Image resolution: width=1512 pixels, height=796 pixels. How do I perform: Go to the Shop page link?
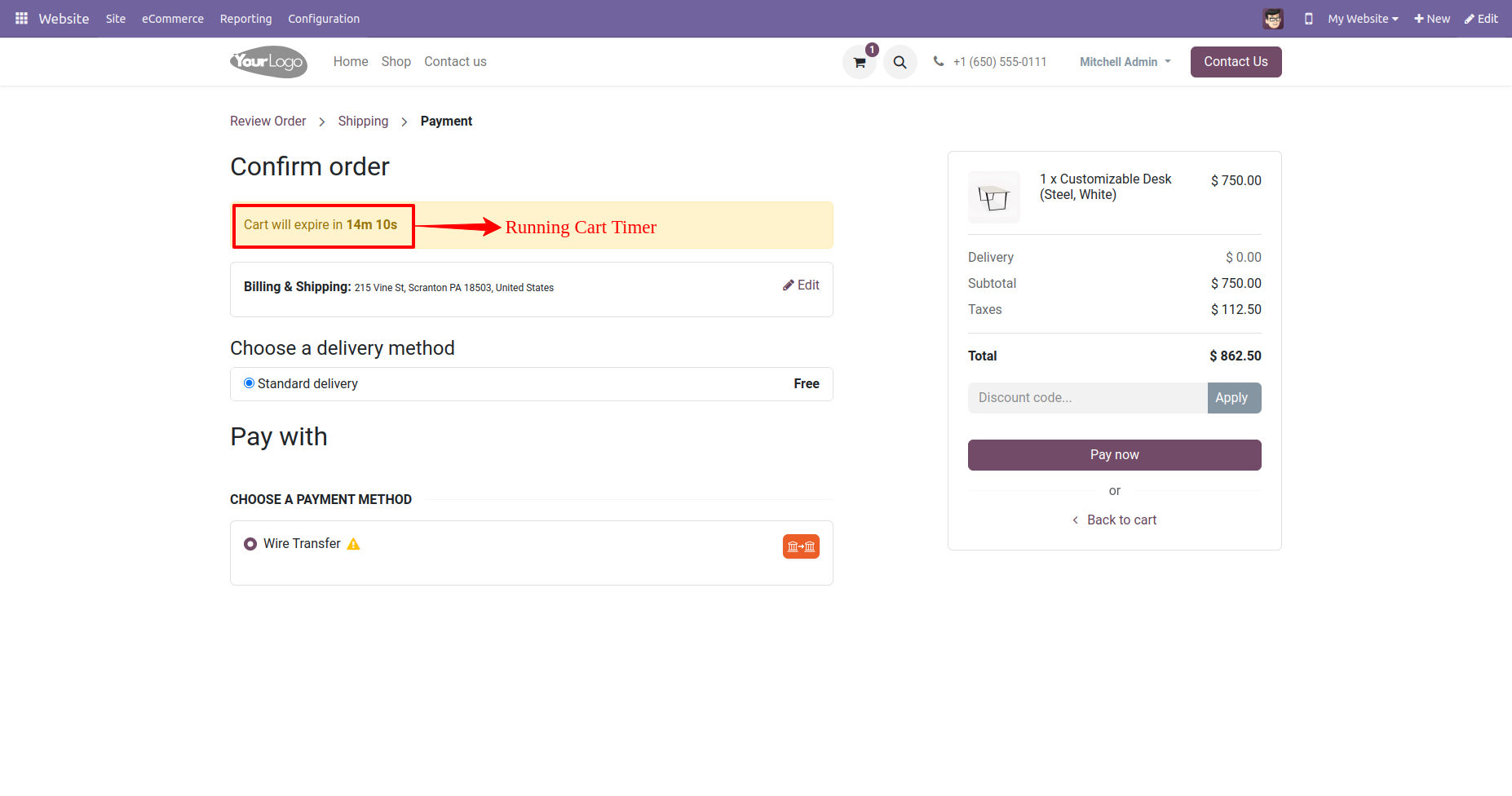[396, 61]
